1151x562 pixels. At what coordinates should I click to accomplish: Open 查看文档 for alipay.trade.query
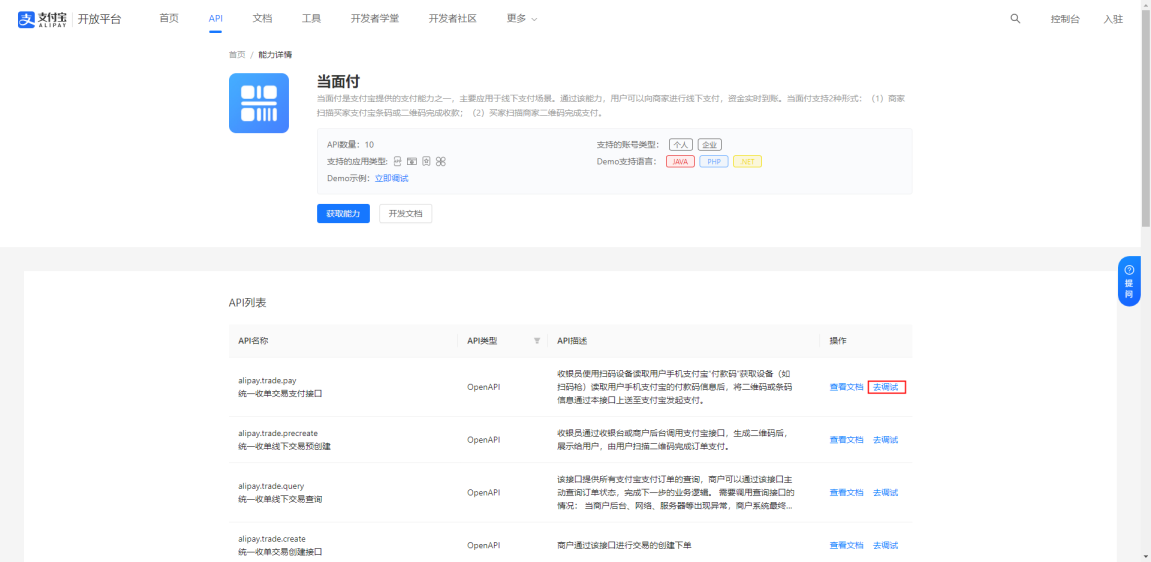[x=846, y=492]
